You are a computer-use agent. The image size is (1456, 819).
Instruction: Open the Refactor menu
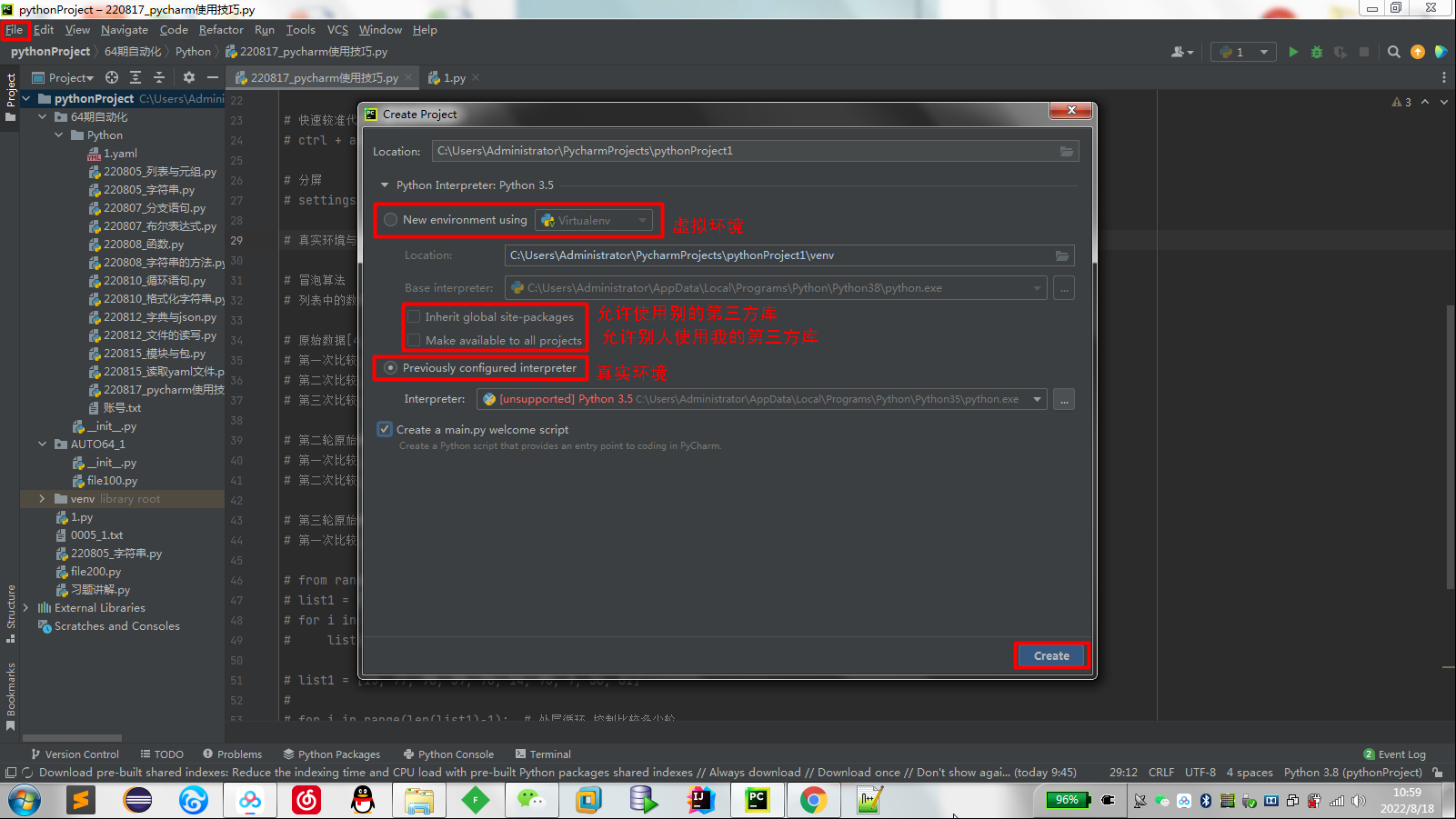[221, 30]
